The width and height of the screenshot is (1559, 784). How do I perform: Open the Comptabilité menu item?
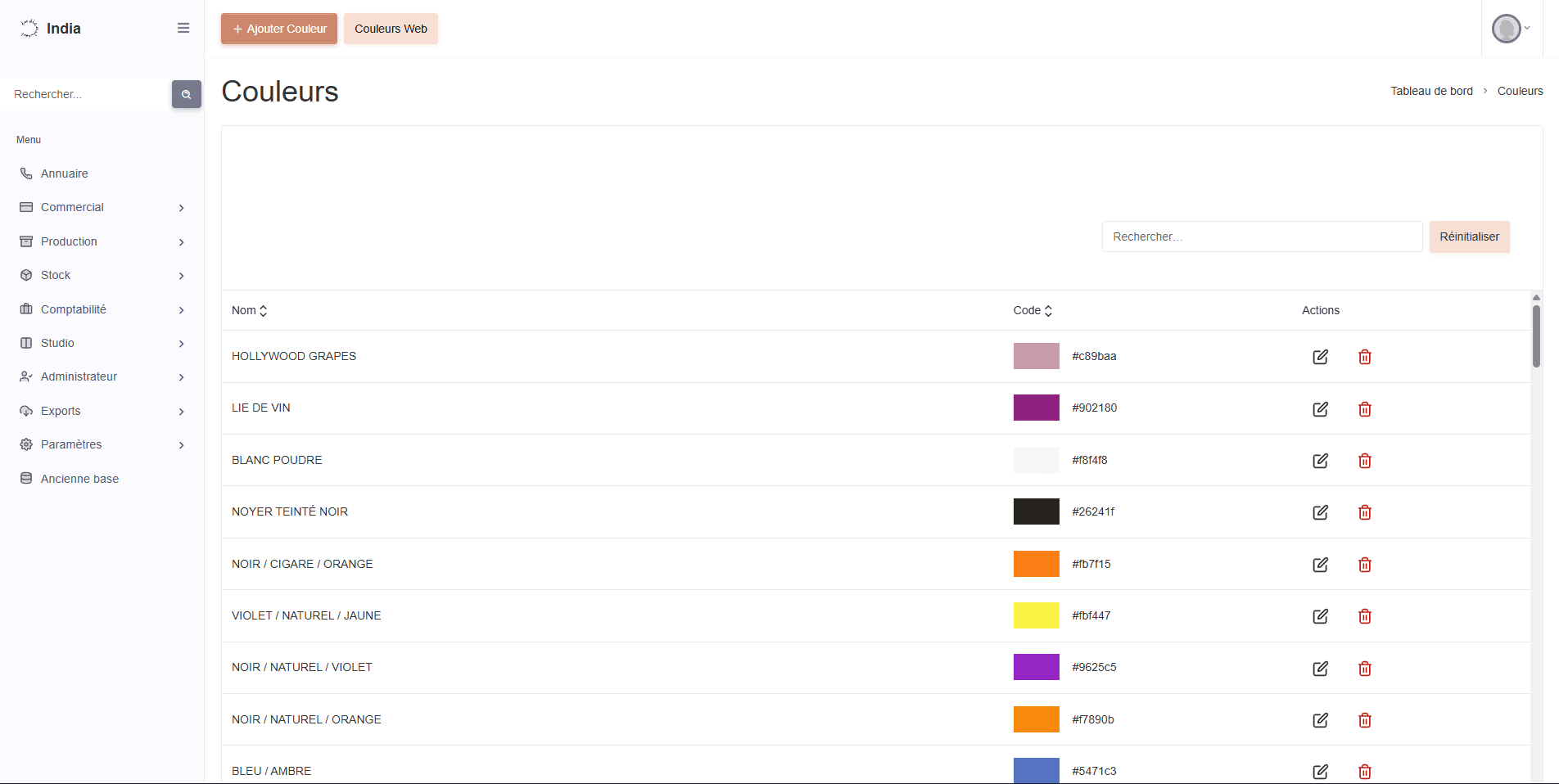pyautogui.click(x=74, y=309)
